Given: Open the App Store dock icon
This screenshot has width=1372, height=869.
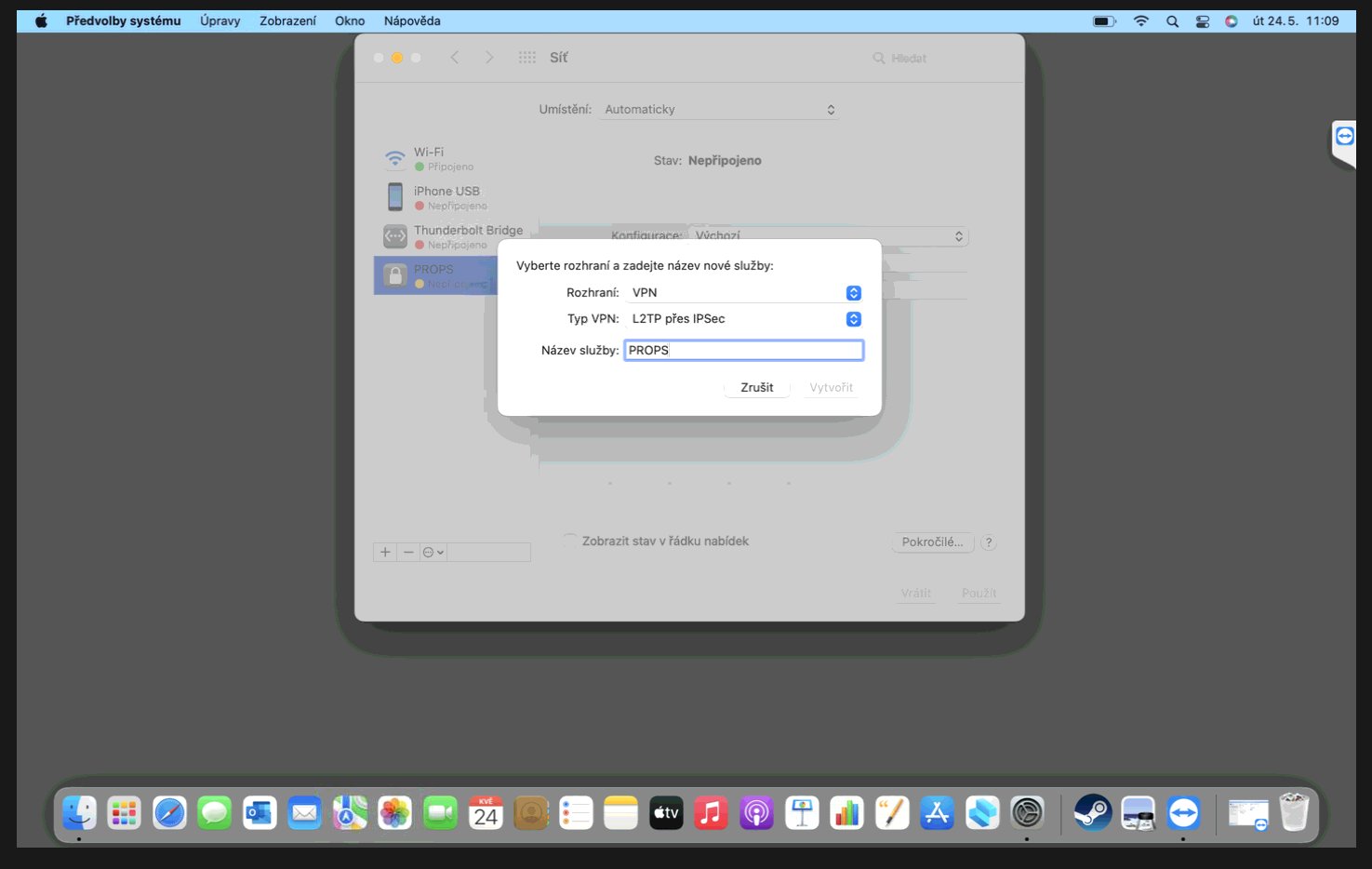Looking at the screenshot, I should pyautogui.click(x=937, y=813).
